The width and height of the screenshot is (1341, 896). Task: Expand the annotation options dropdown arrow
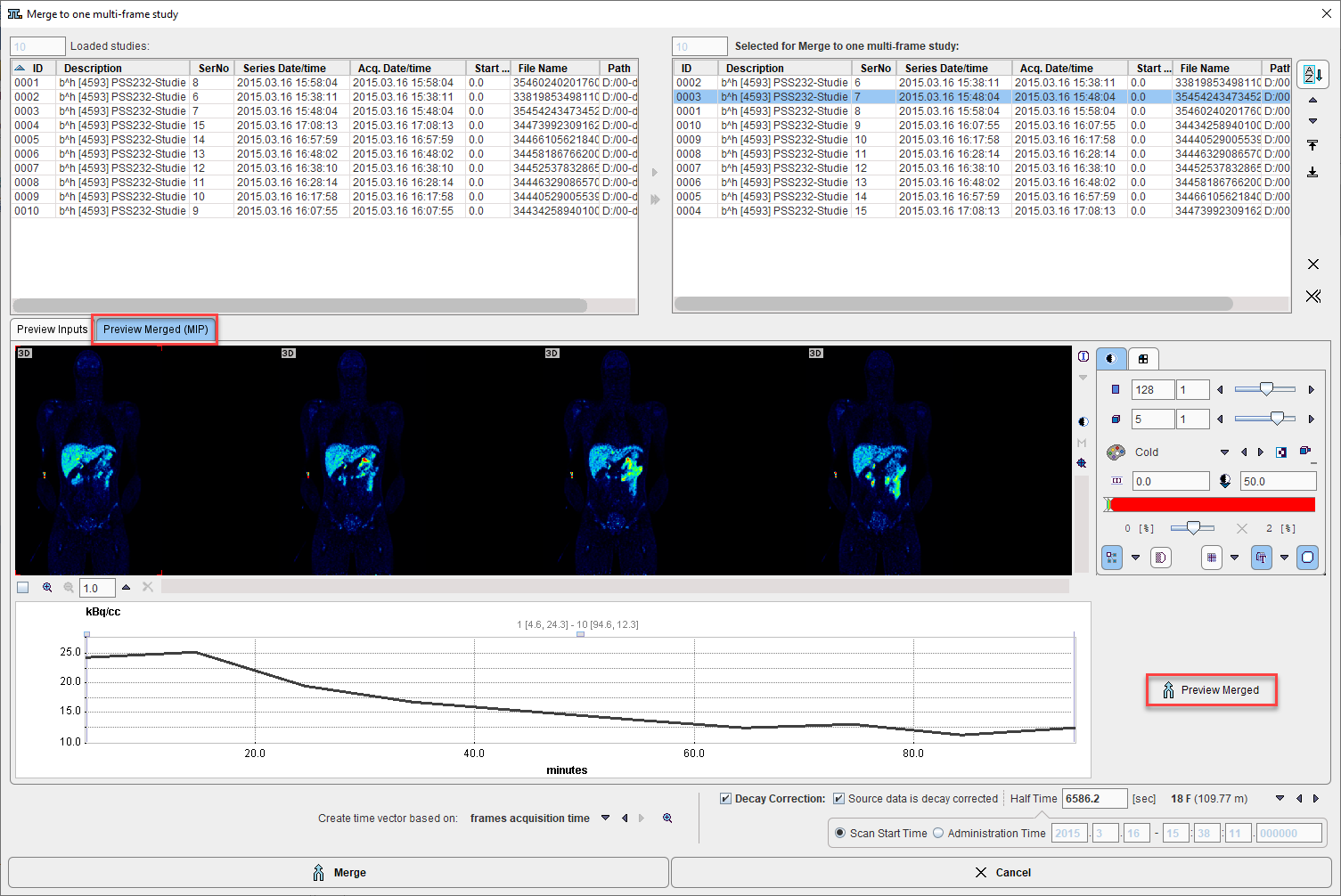point(1284,558)
